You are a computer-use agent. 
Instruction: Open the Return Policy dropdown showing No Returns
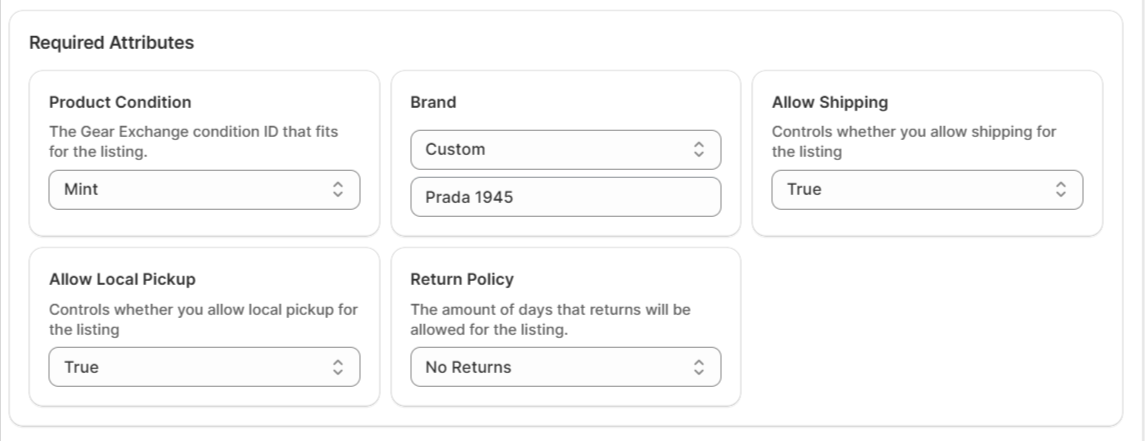[x=565, y=367]
